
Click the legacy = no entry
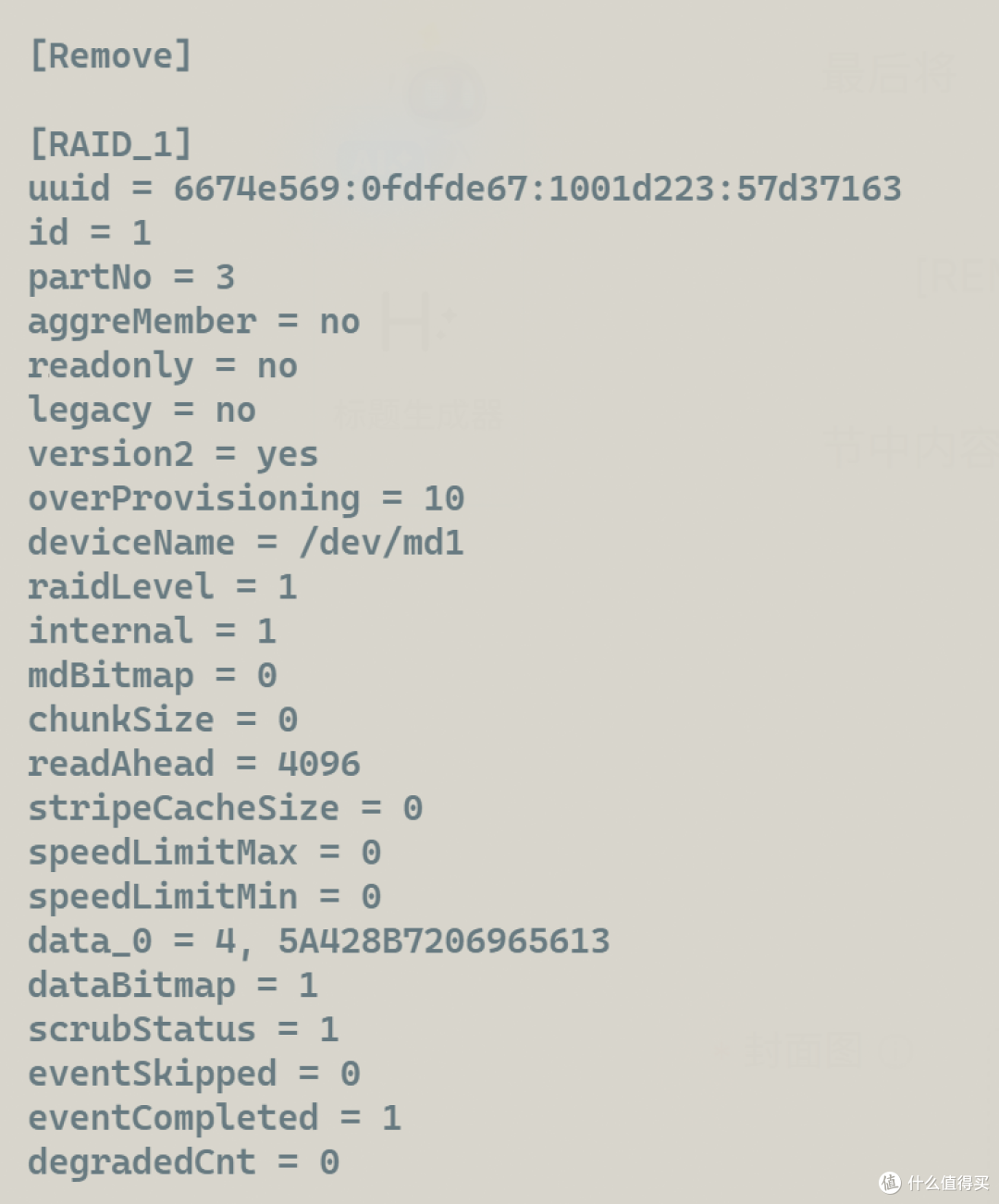point(142,411)
